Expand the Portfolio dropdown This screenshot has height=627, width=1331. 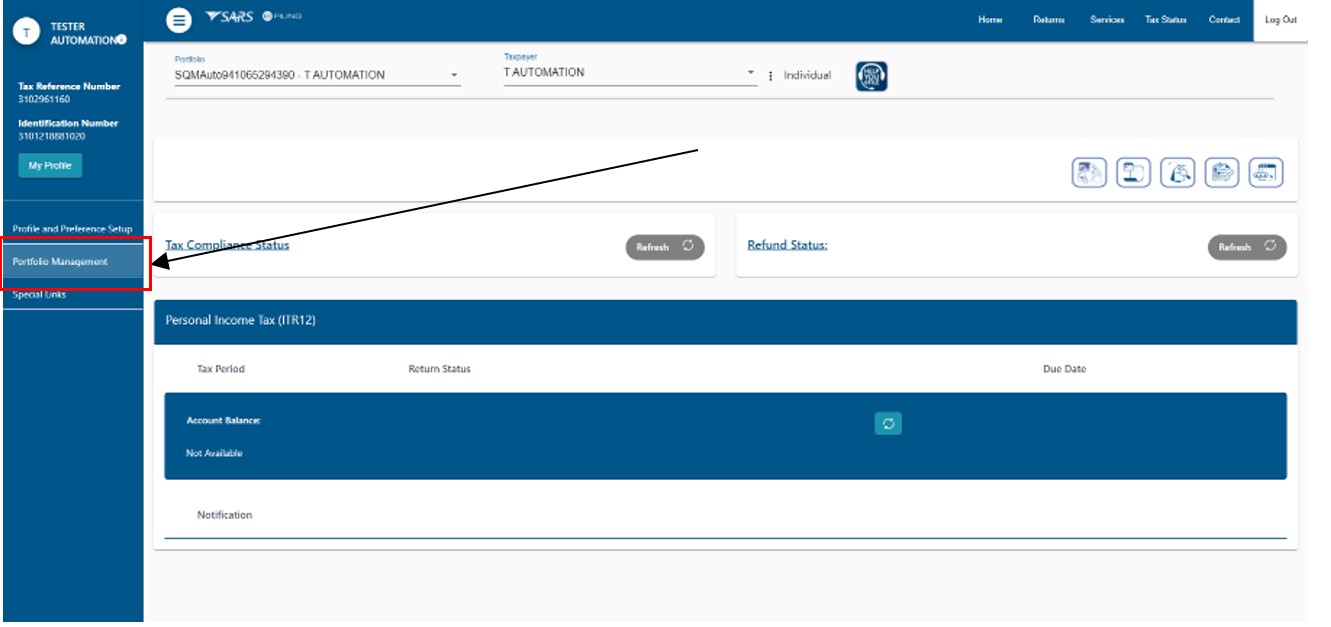click(317, 75)
